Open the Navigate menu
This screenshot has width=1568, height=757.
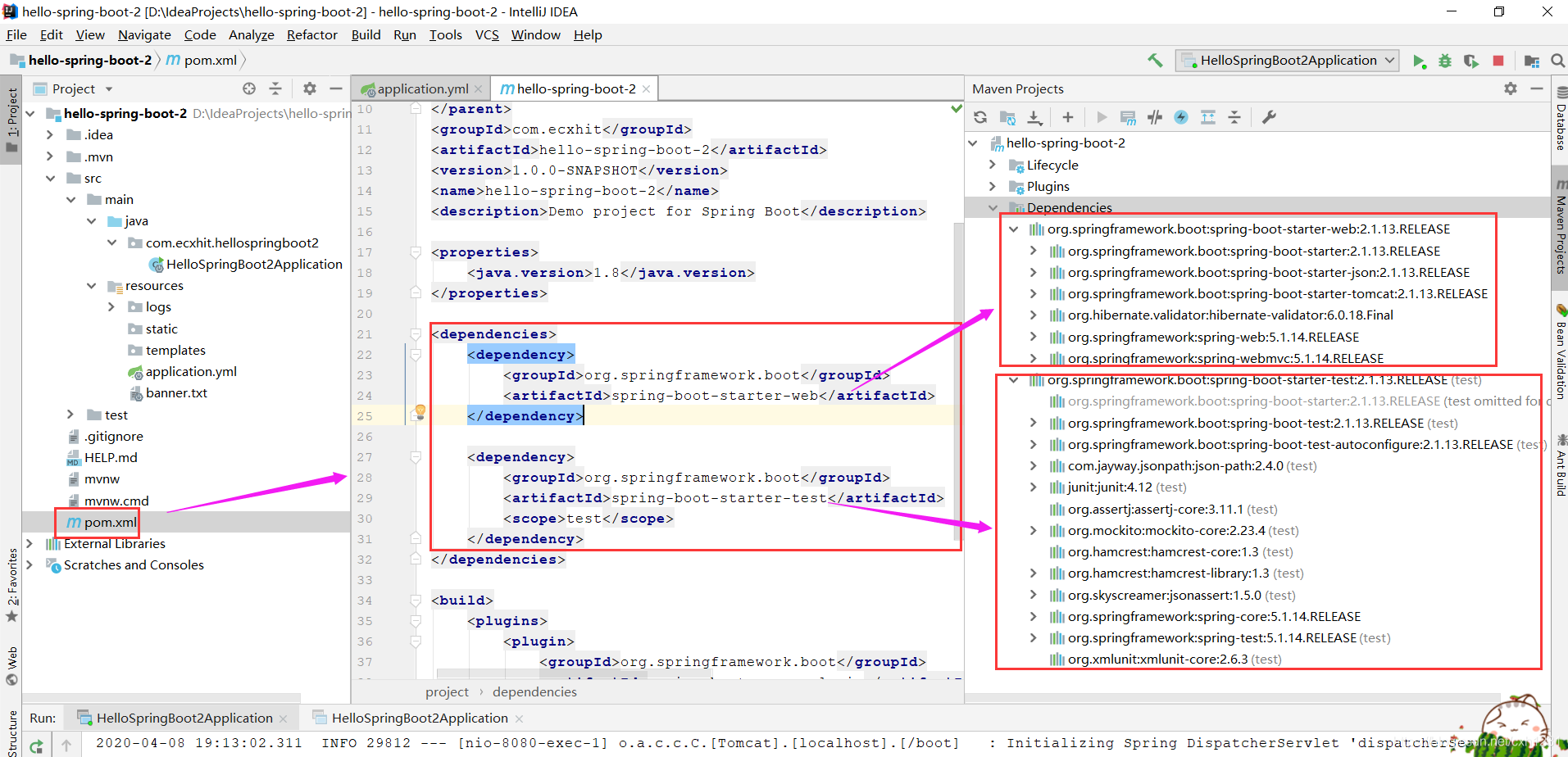click(x=144, y=34)
